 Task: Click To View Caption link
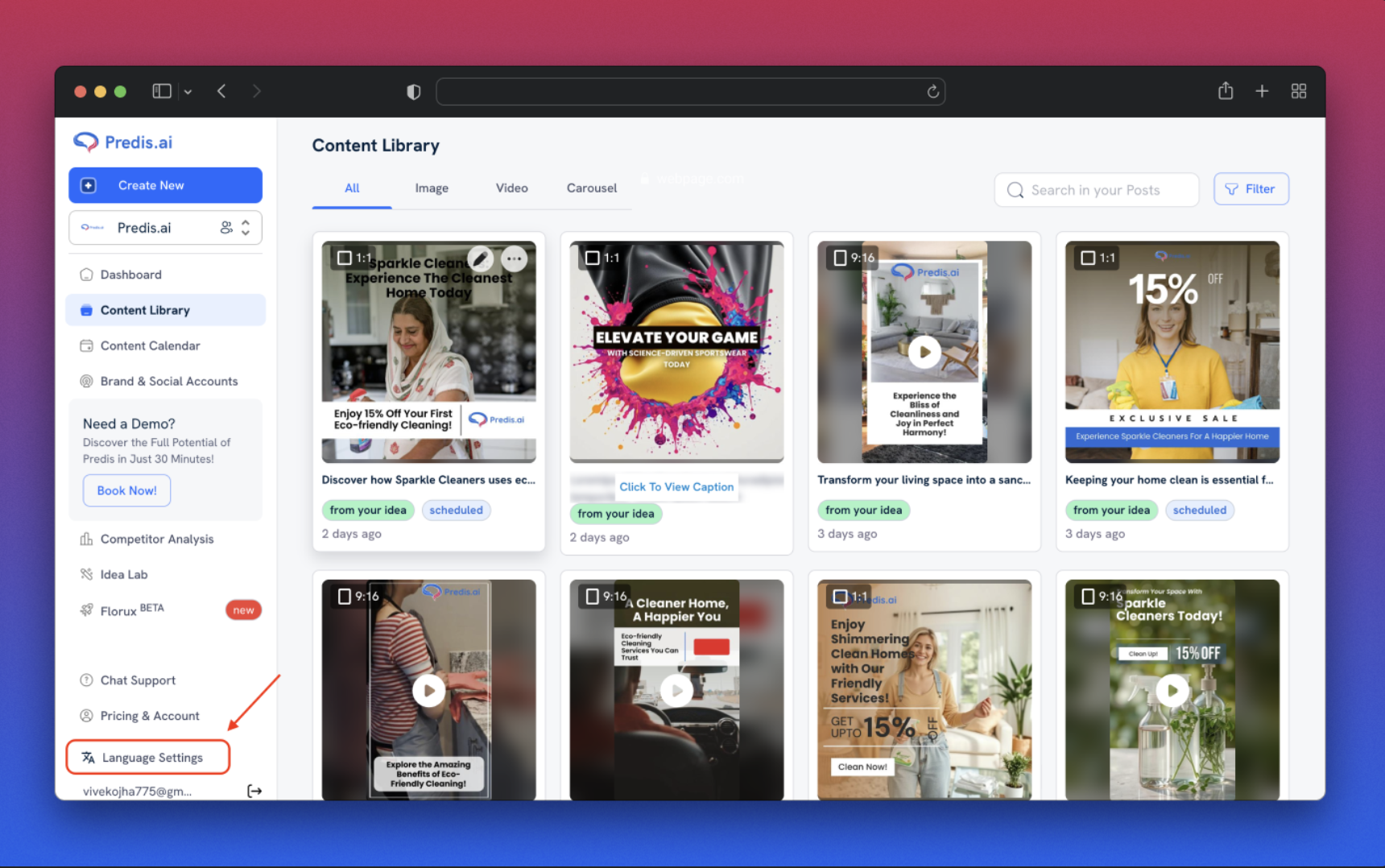(x=676, y=486)
